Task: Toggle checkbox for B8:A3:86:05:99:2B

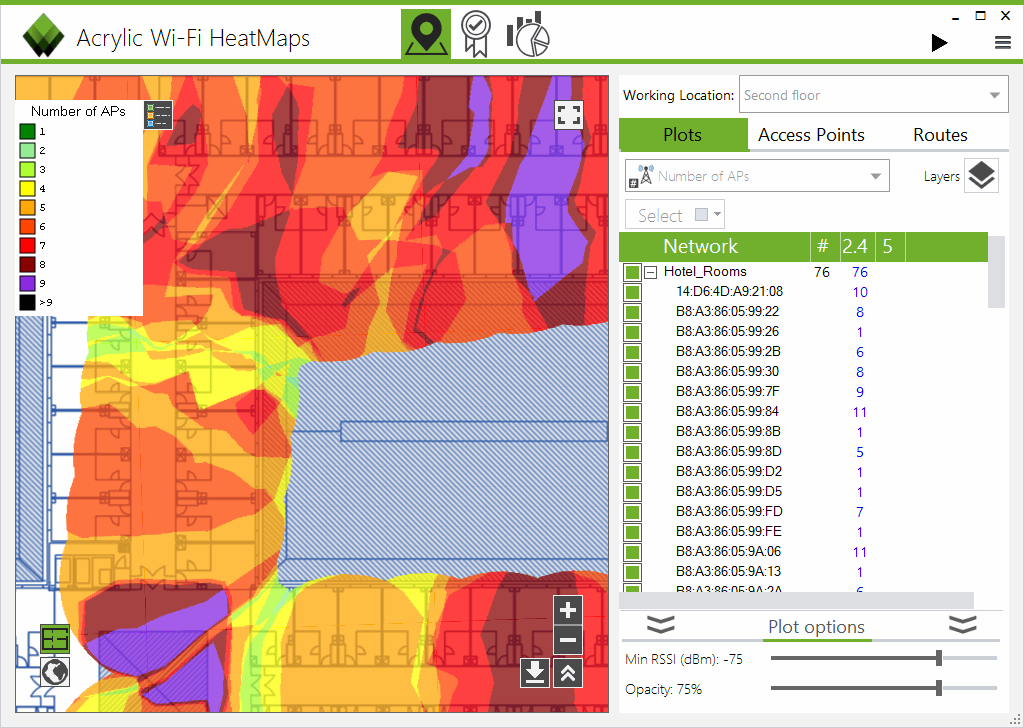Action: click(632, 353)
